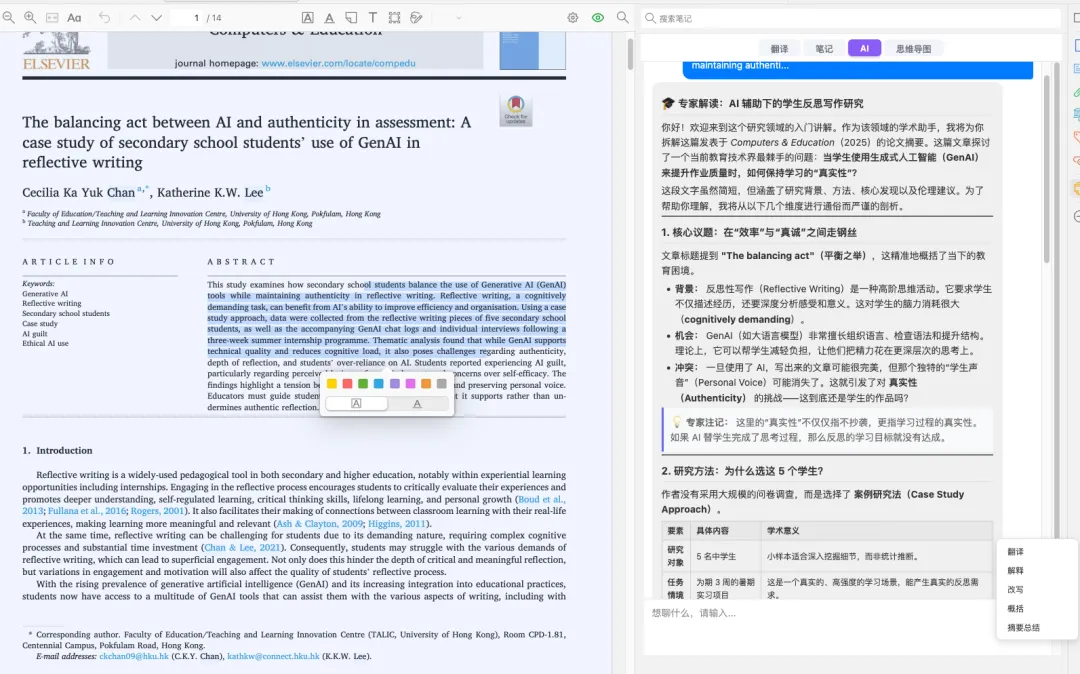Choose 摘要总结 from the AI quick menu

(x=1024, y=628)
